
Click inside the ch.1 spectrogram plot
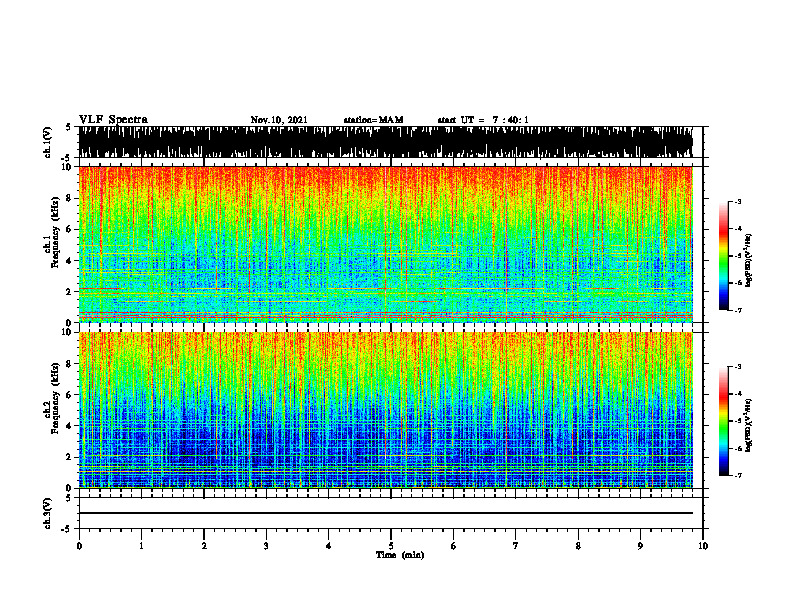click(x=385, y=244)
